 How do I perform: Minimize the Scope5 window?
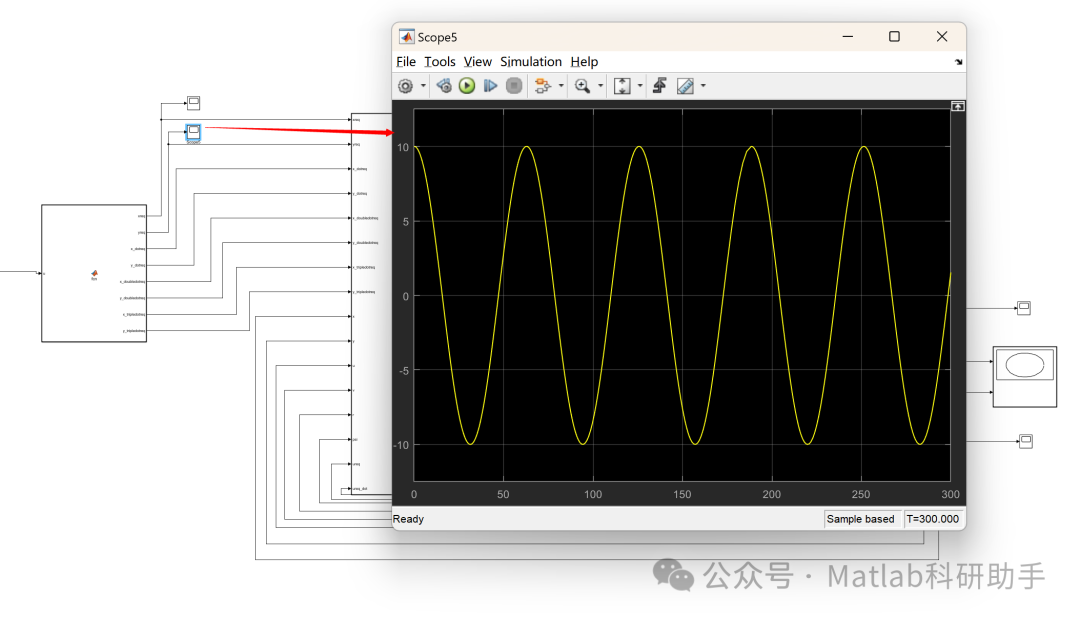tap(848, 36)
